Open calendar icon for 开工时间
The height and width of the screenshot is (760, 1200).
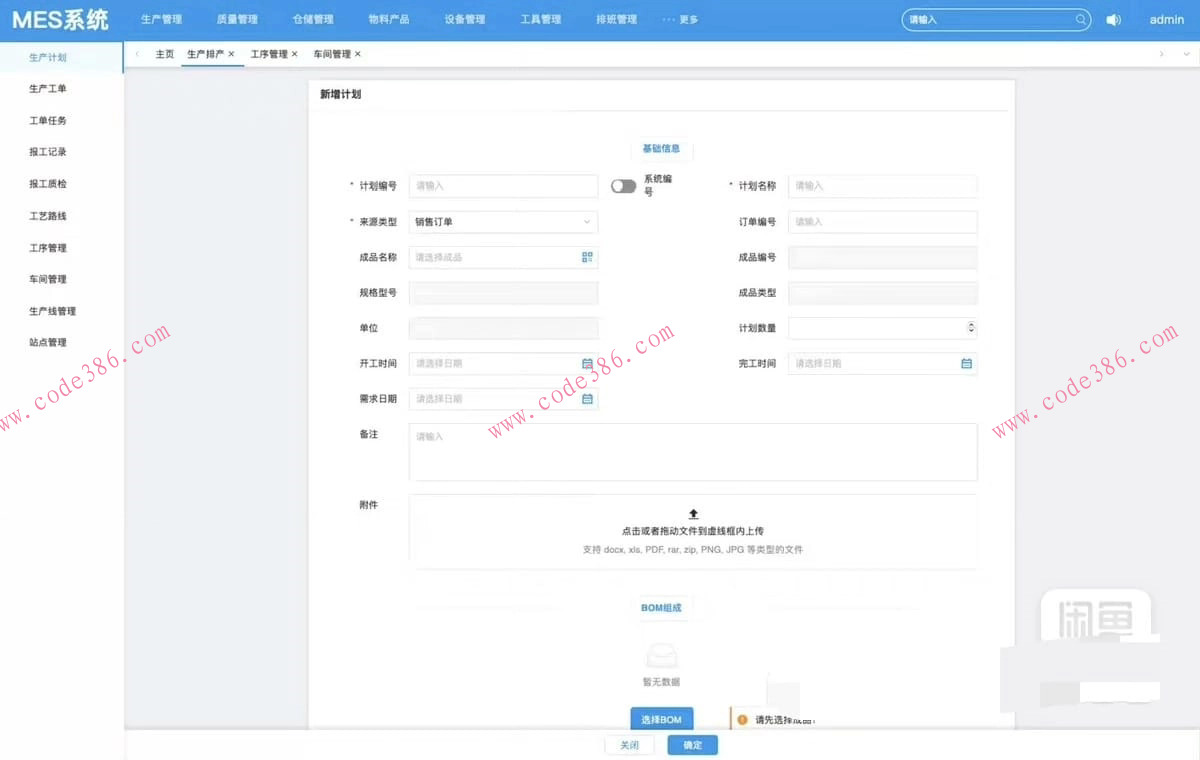point(587,364)
